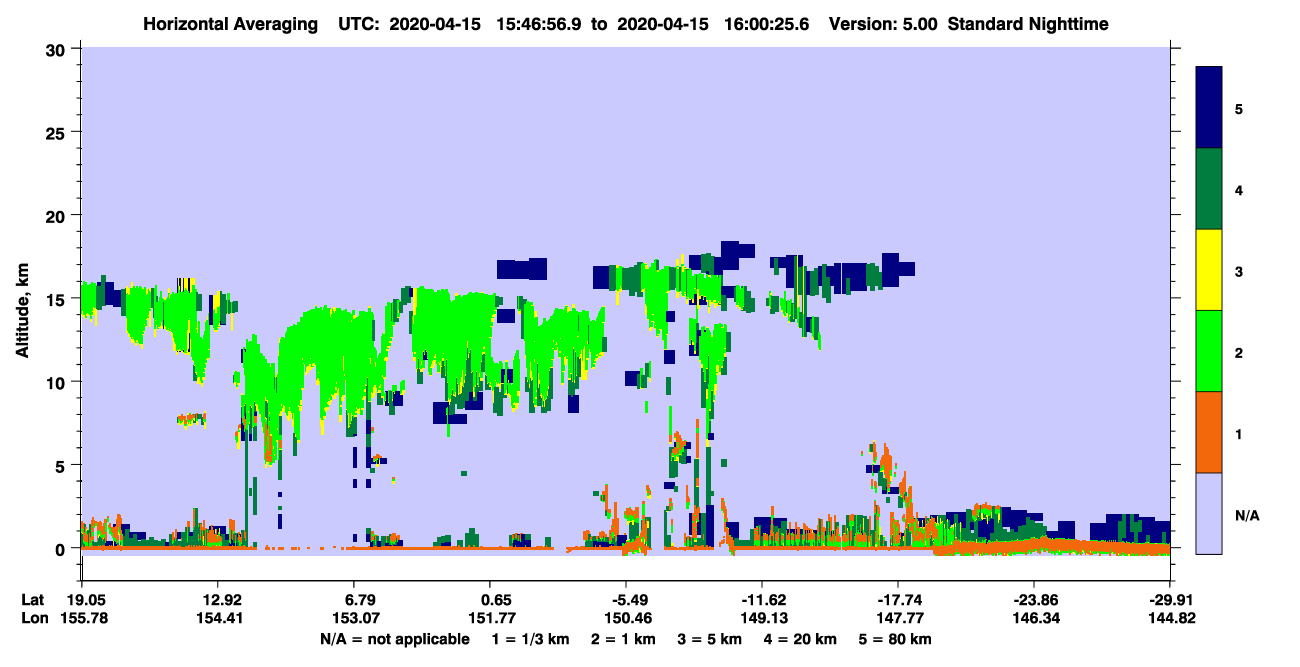Click the colorbar label 2

point(1238,351)
